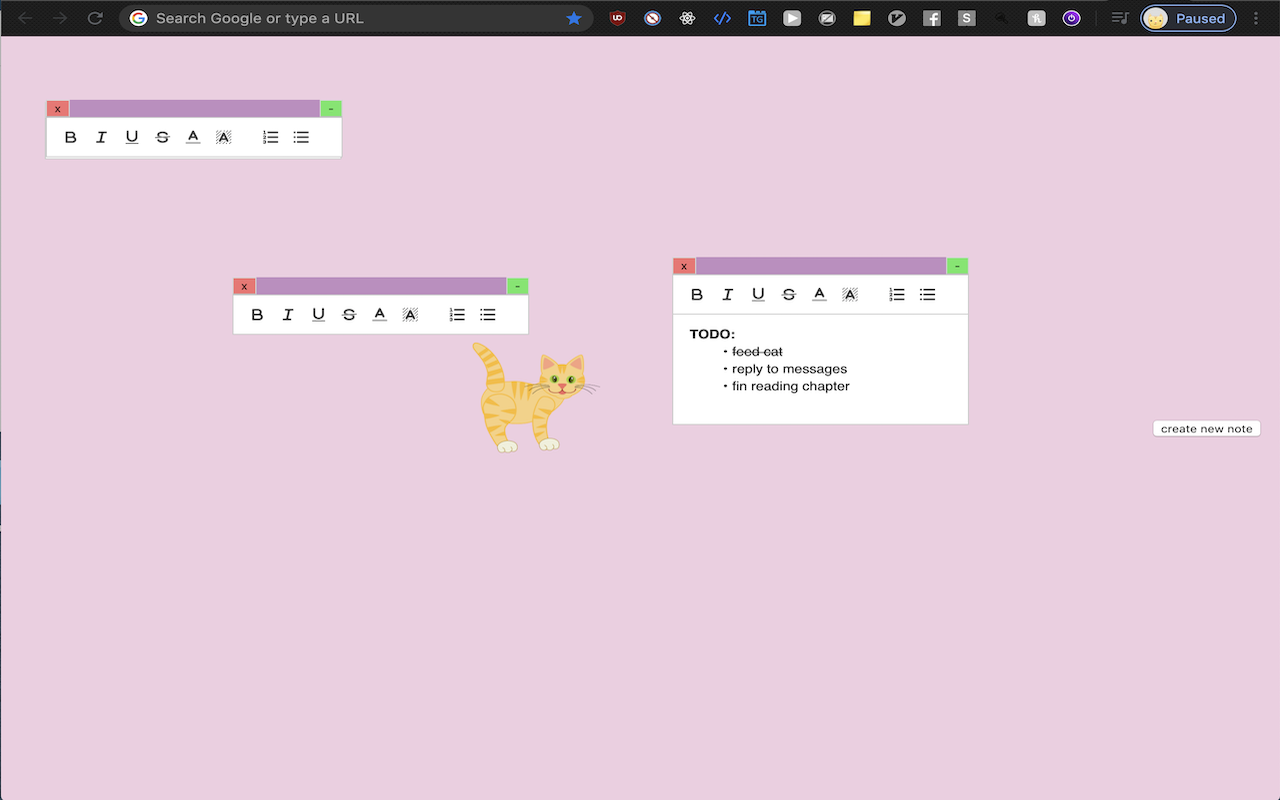Minimize the TODO note with green dash button

pyautogui.click(x=957, y=266)
